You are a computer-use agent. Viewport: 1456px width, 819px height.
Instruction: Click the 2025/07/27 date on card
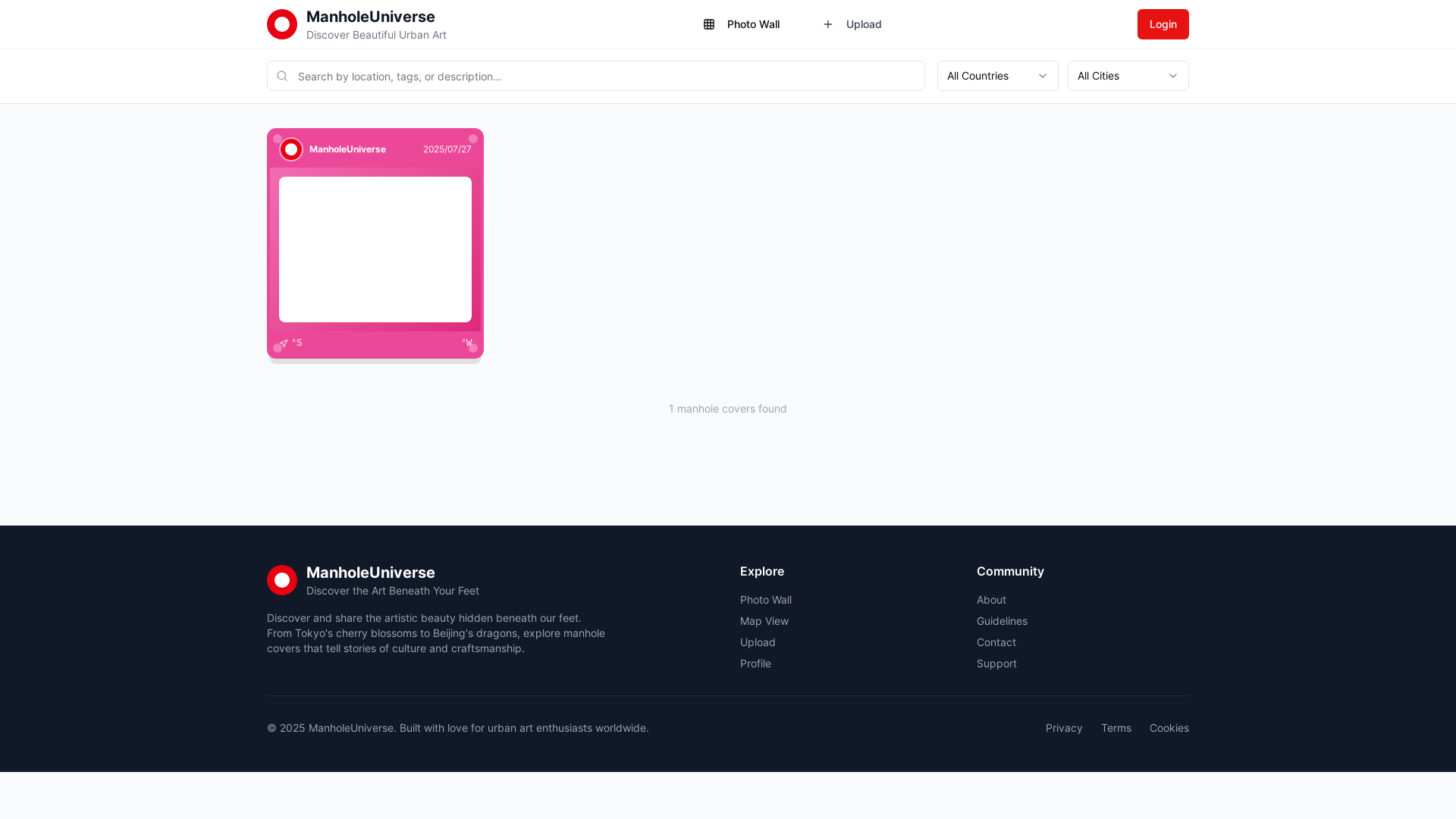[x=447, y=149]
